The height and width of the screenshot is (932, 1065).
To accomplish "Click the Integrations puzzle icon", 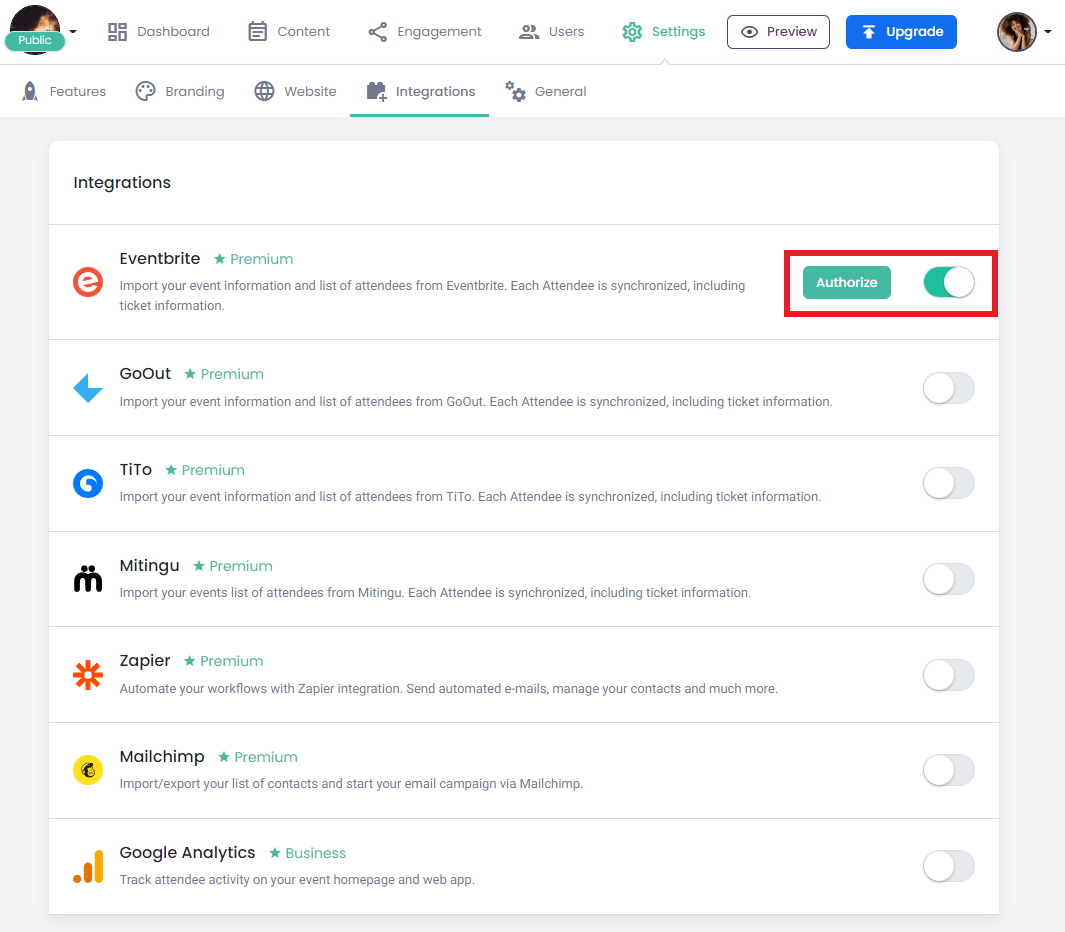I will coord(376,91).
